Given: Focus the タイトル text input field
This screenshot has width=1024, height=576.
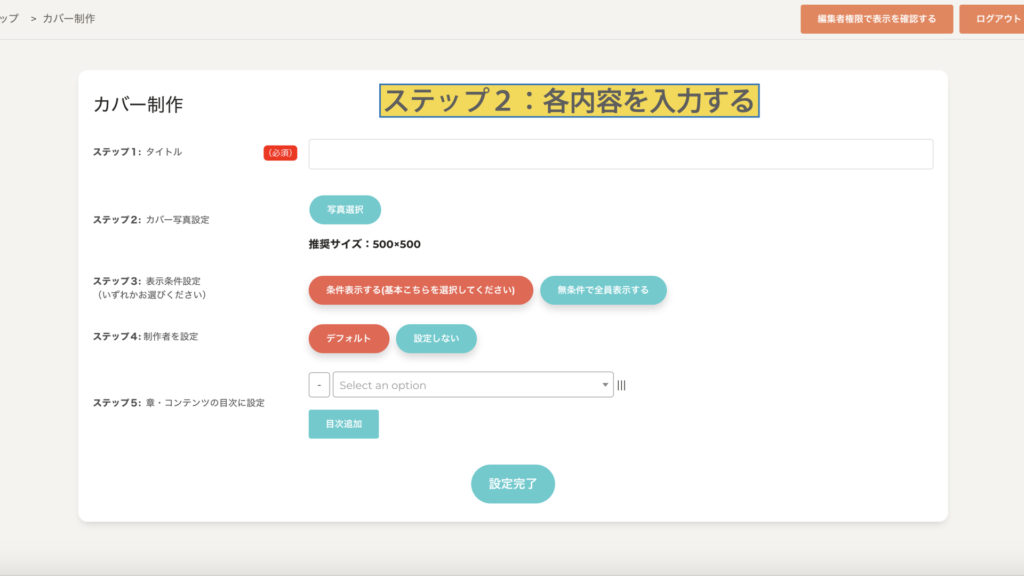Looking at the screenshot, I should 620,154.
